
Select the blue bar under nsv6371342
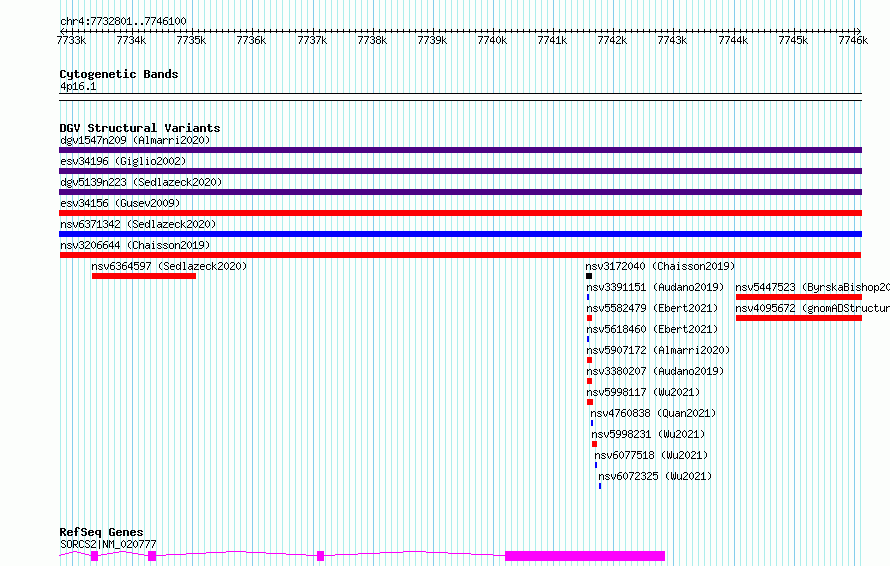coord(460,234)
